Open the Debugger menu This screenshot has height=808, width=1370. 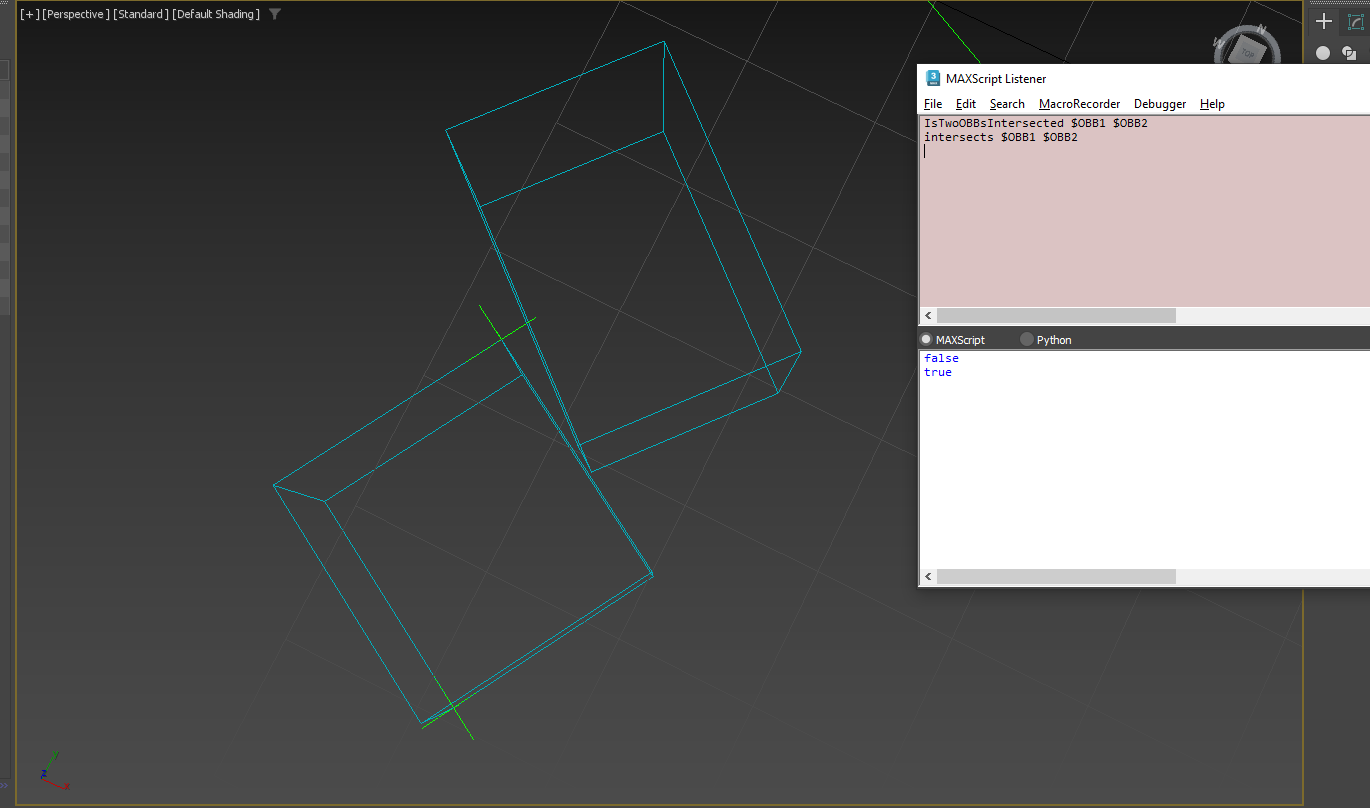[x=1159, y=103]
